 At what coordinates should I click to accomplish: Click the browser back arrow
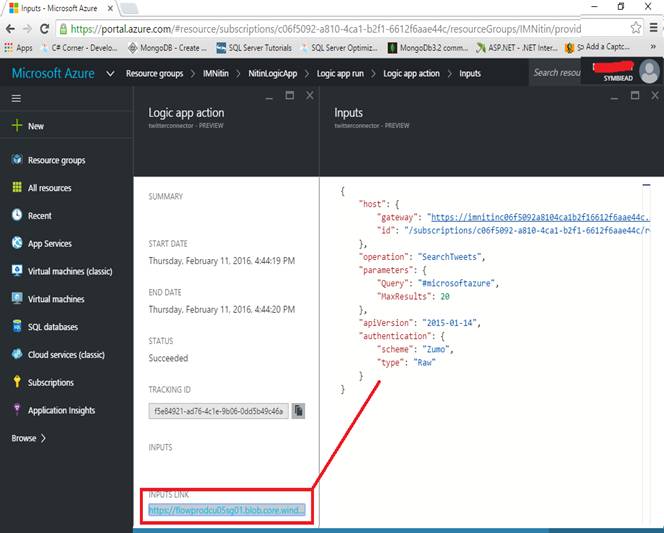[10, 29]
